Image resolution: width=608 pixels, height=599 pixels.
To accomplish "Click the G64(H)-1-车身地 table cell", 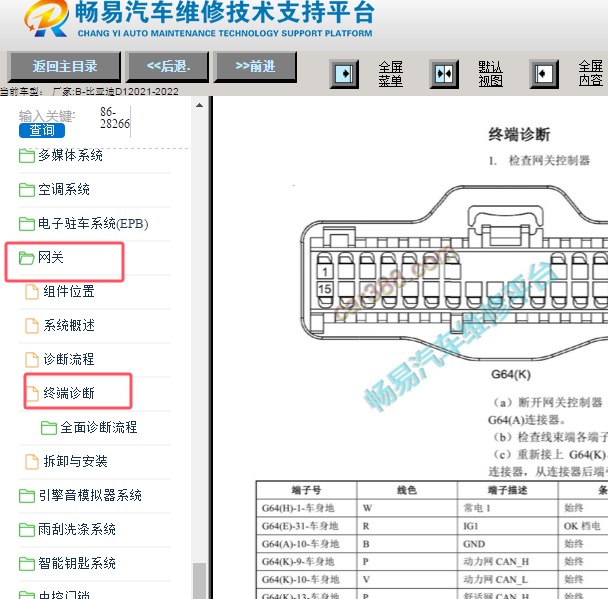I will click(306, 508).
